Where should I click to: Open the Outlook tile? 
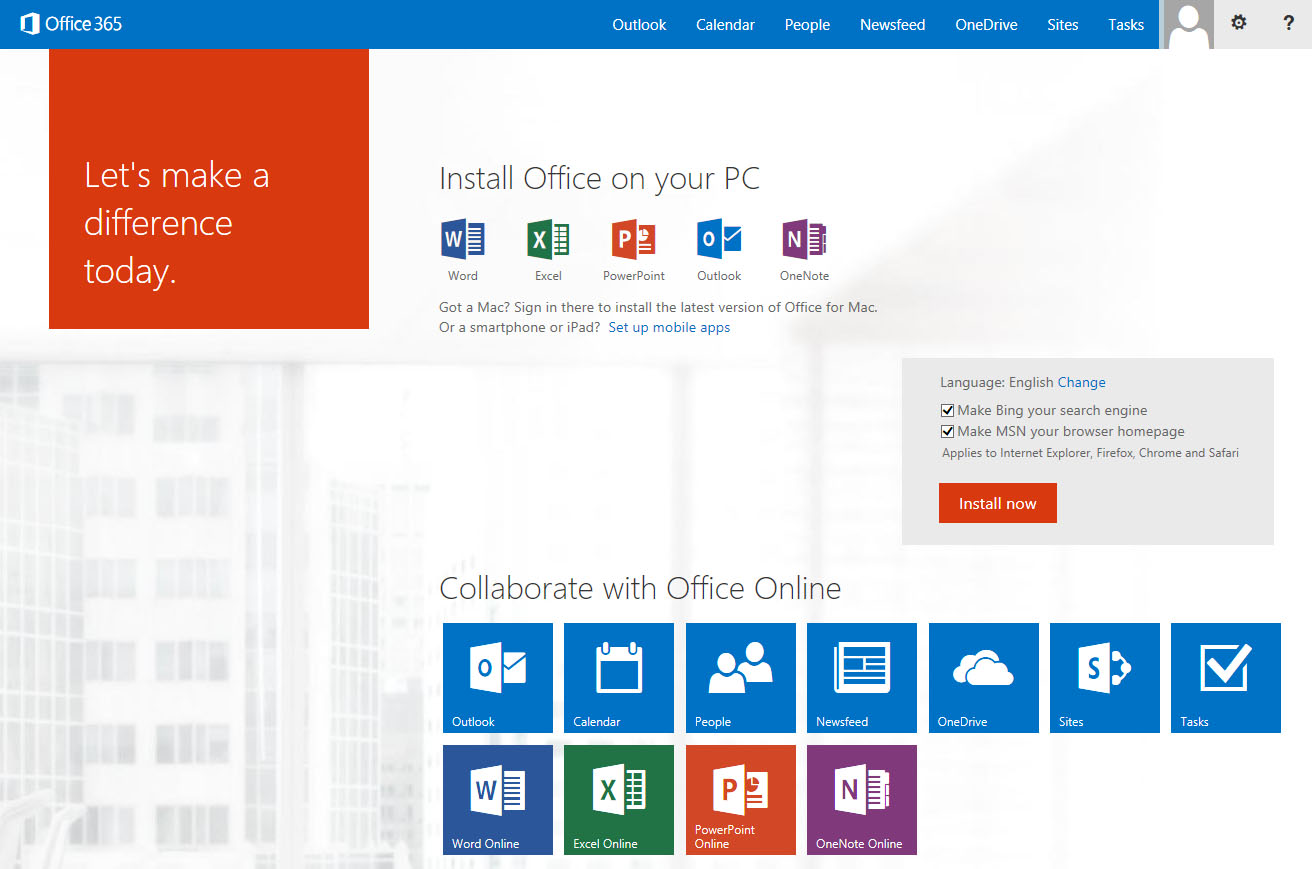pyautogui.click(x=498, y=678)
